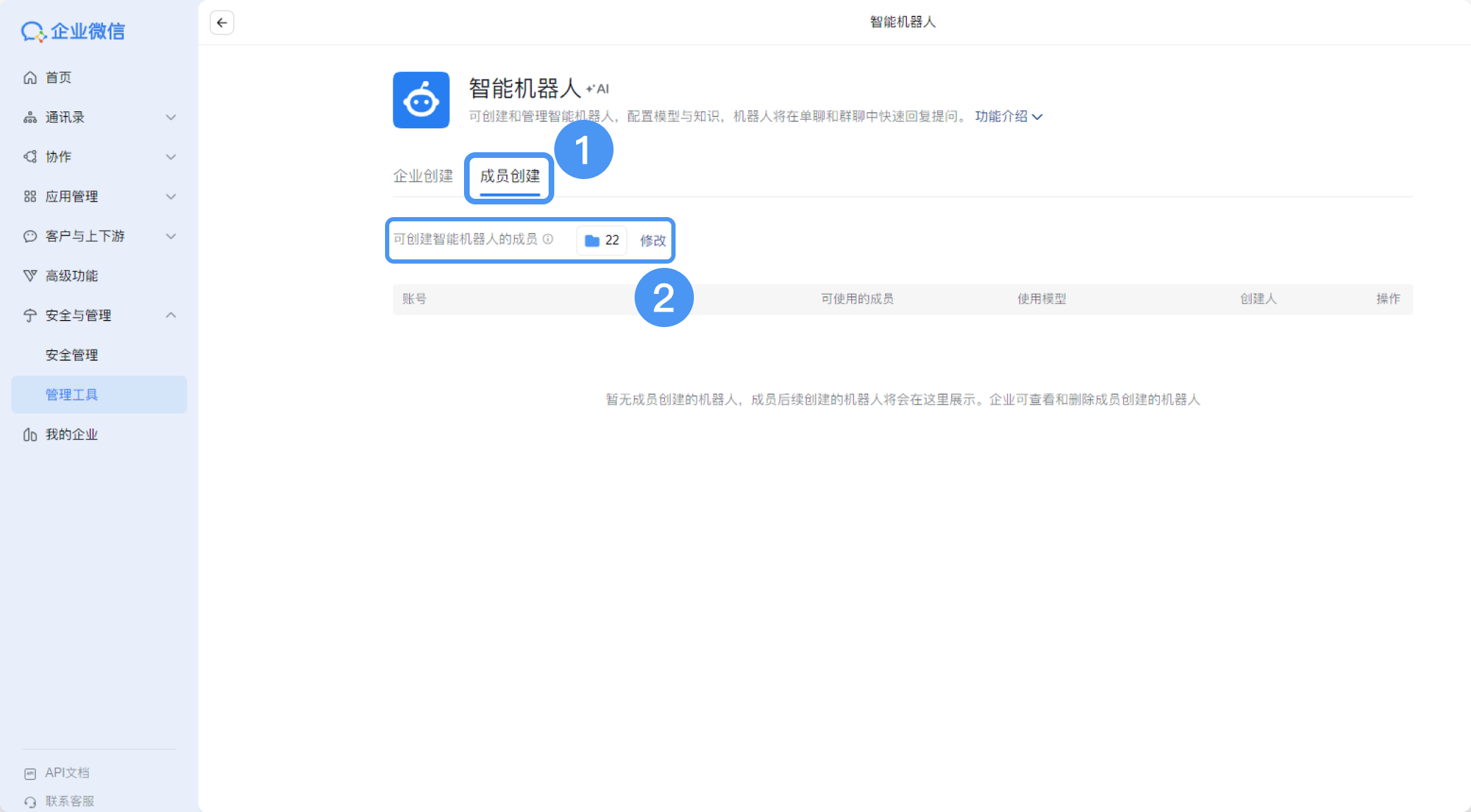Expand the 通讯录 menu chevron
The height and width of the screenshot is (812, 1471).
coord(171,117)
